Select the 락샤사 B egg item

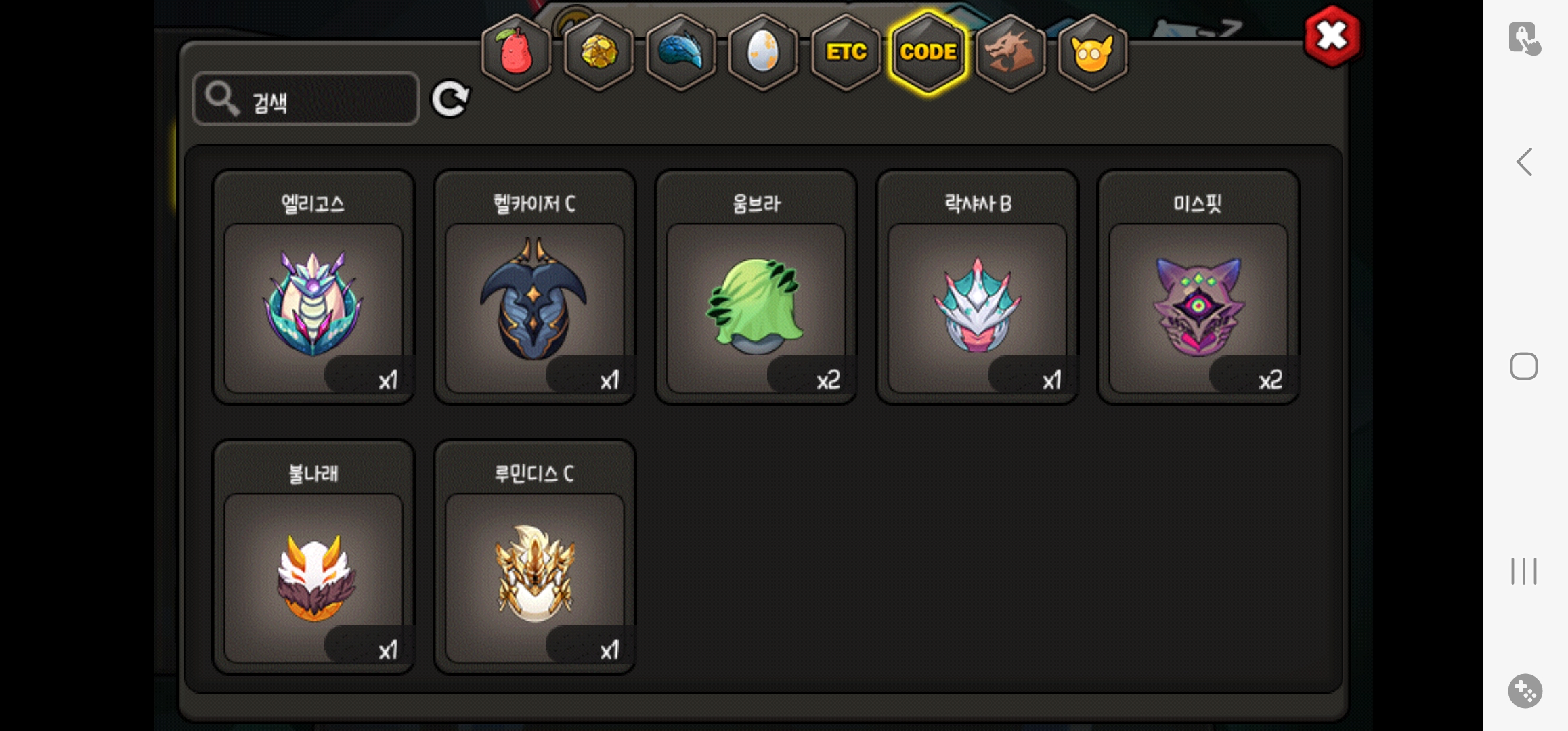(x=978, y=287)
